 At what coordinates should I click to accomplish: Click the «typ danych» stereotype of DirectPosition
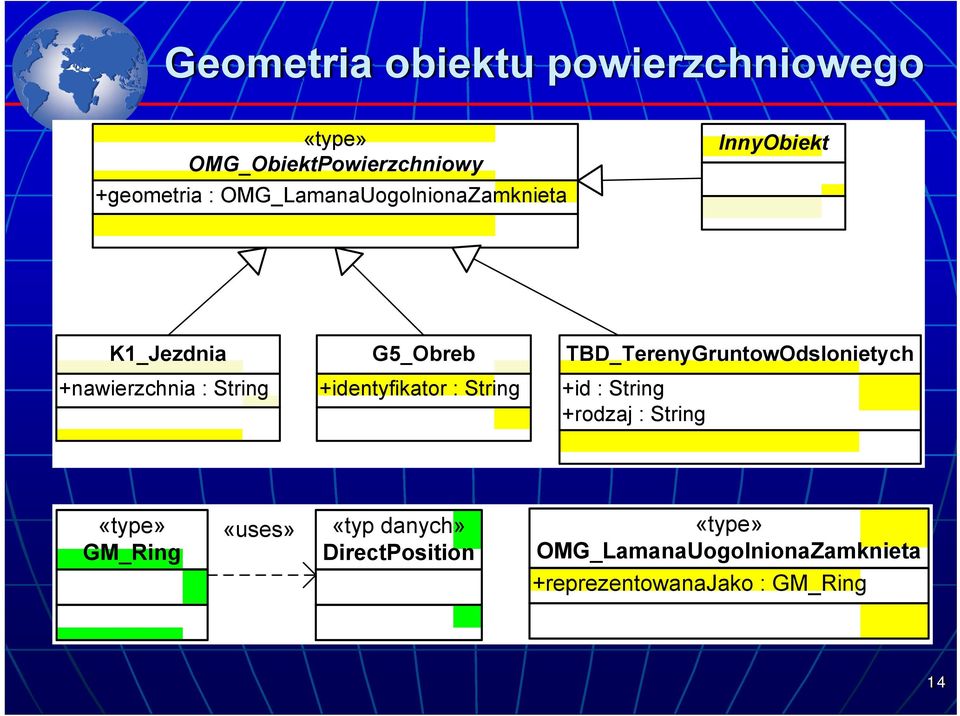tap(398, 526)
